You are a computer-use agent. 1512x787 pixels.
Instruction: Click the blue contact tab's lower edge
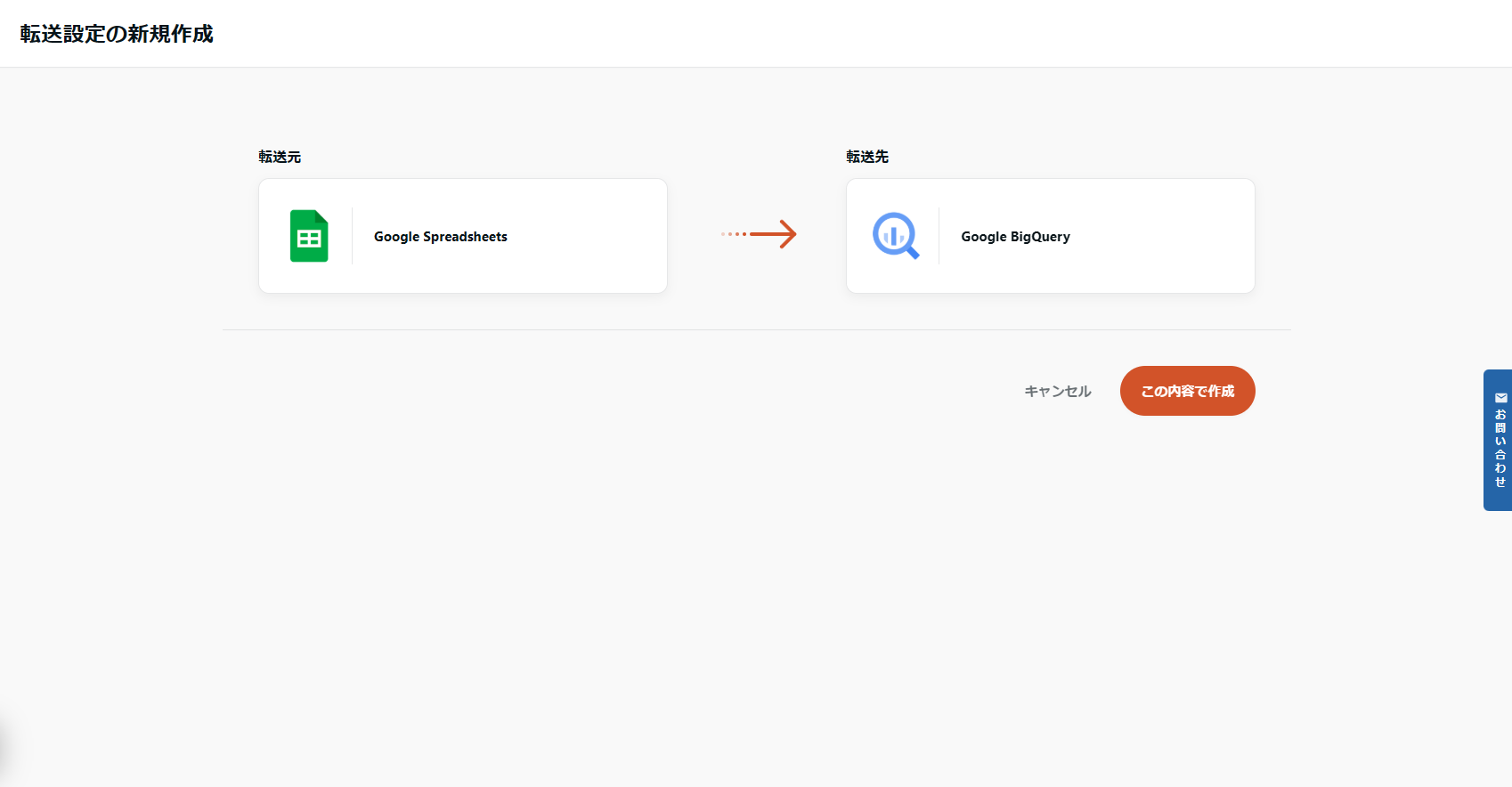coord(1499,504)
